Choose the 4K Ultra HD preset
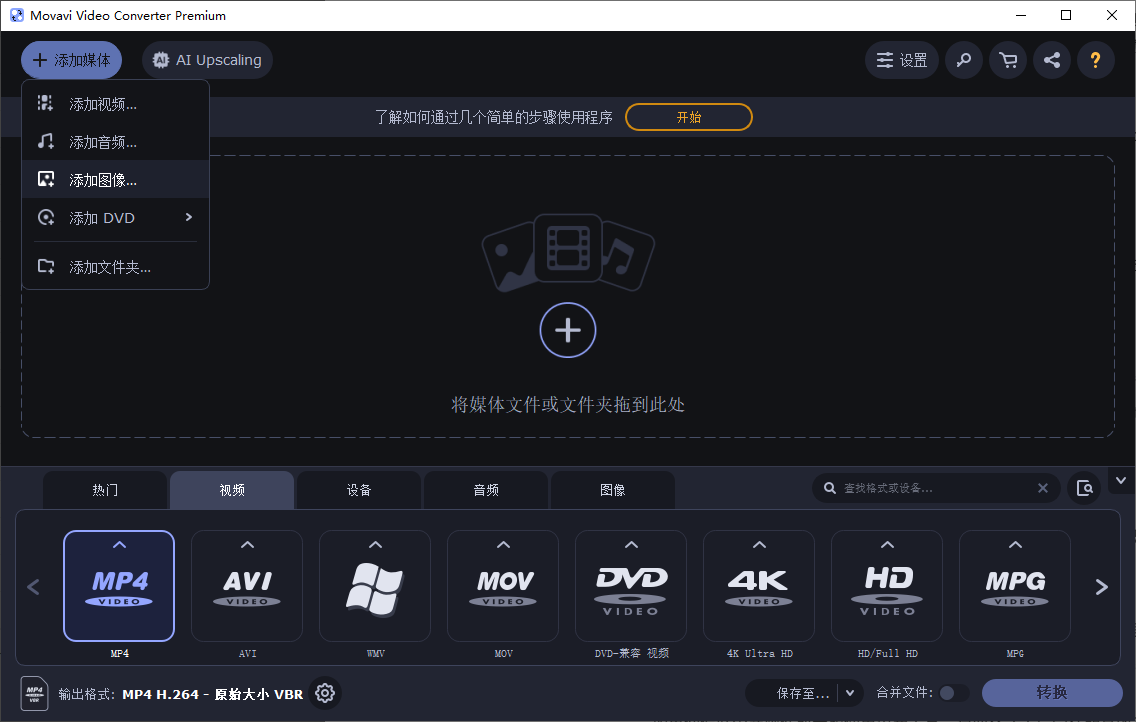This screenshot has width=1136, height=722. point(759,586)
